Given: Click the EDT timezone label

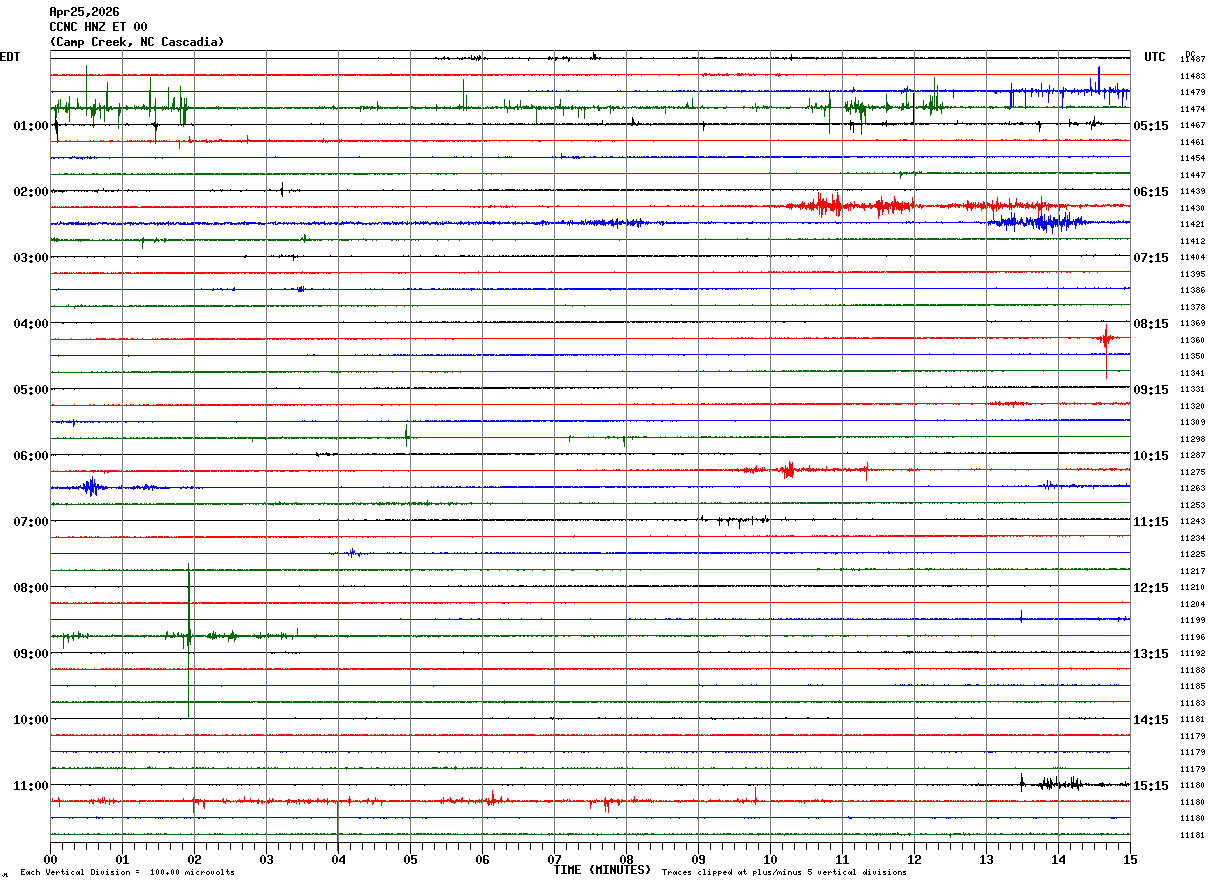Looking at the screenshot, I should tap(10, 57).
